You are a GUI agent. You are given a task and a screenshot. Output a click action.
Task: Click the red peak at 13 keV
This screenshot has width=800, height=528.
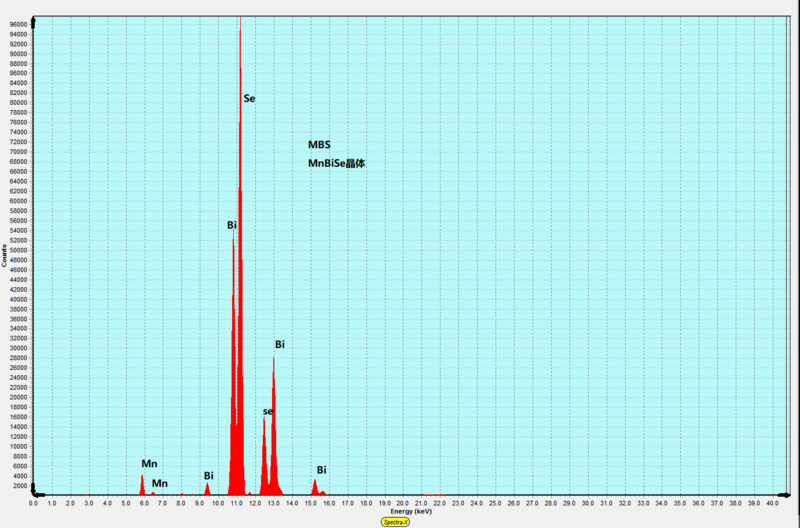273,420
